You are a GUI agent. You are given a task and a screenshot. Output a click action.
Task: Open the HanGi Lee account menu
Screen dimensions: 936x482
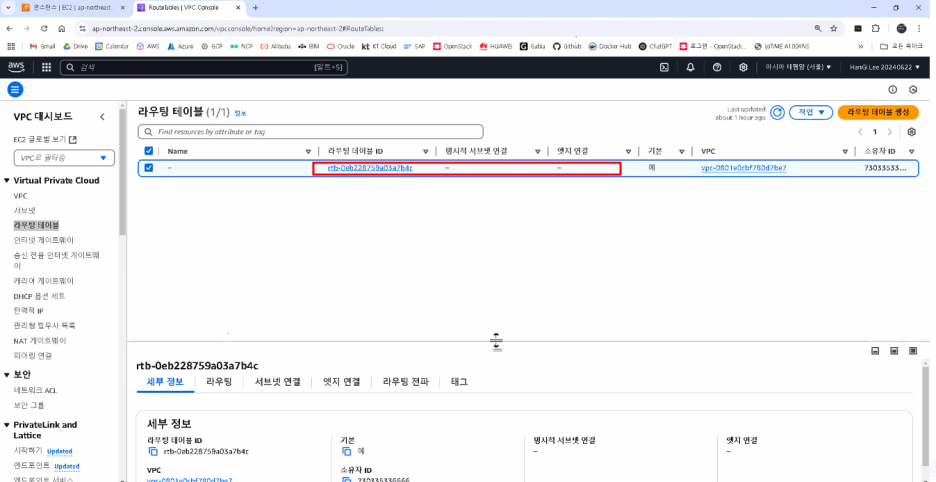click(885, 67)
